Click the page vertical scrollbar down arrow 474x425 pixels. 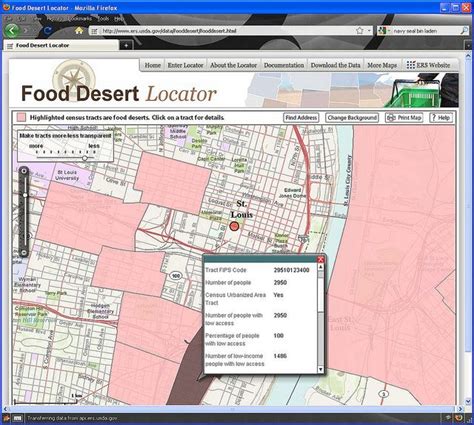[x=468, y=402]
